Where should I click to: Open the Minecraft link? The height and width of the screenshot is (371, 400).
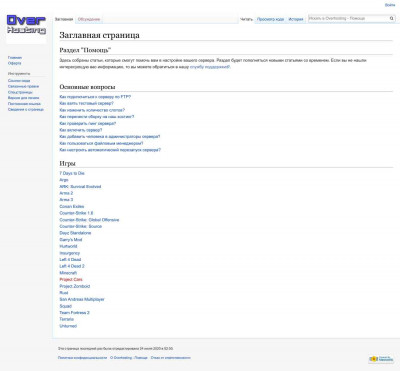pyautogui.click(x=68, y=273)
